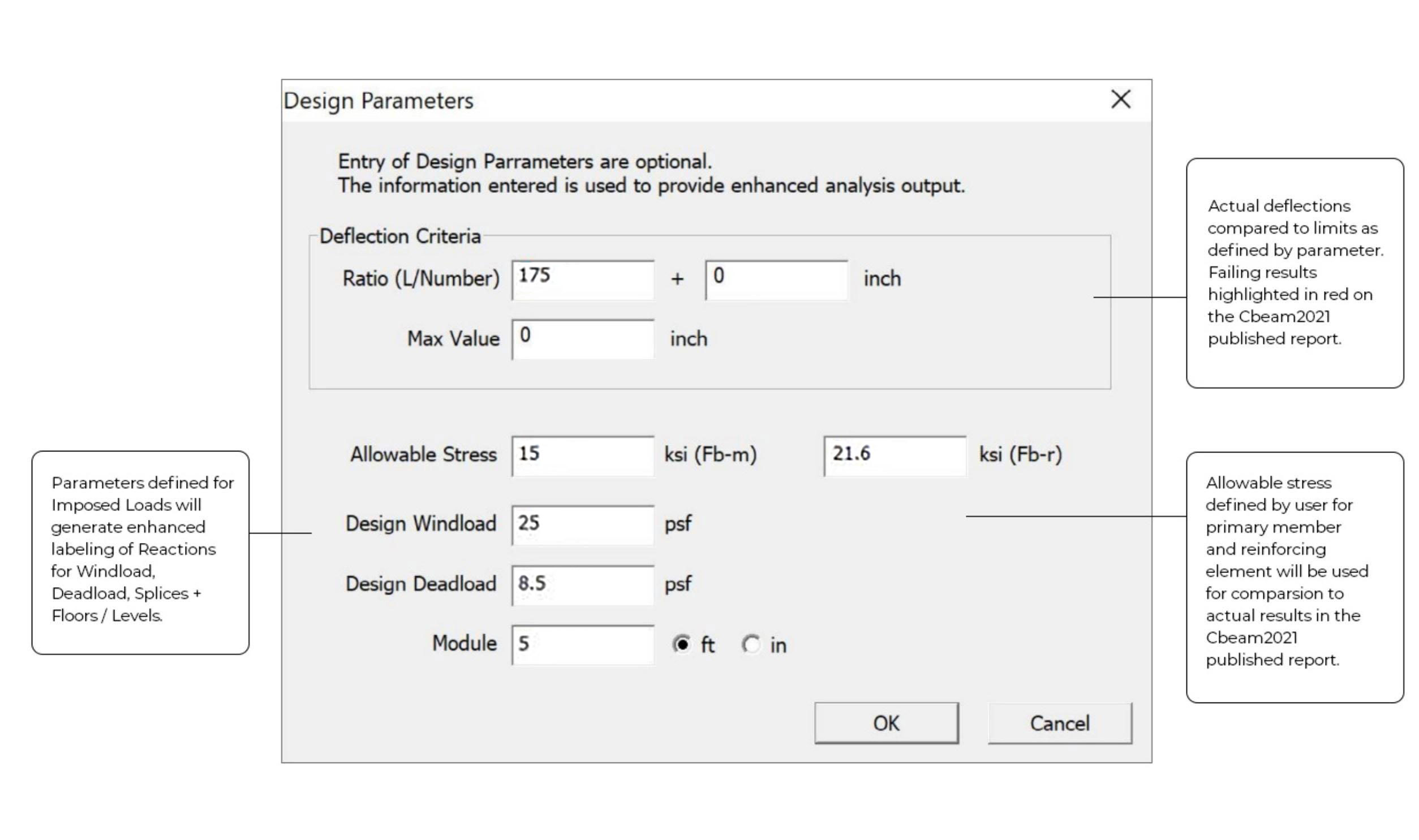This screenshot has width=1419, height=840.
Task: Close the Design Parameters dialog
Action: 1121,100
